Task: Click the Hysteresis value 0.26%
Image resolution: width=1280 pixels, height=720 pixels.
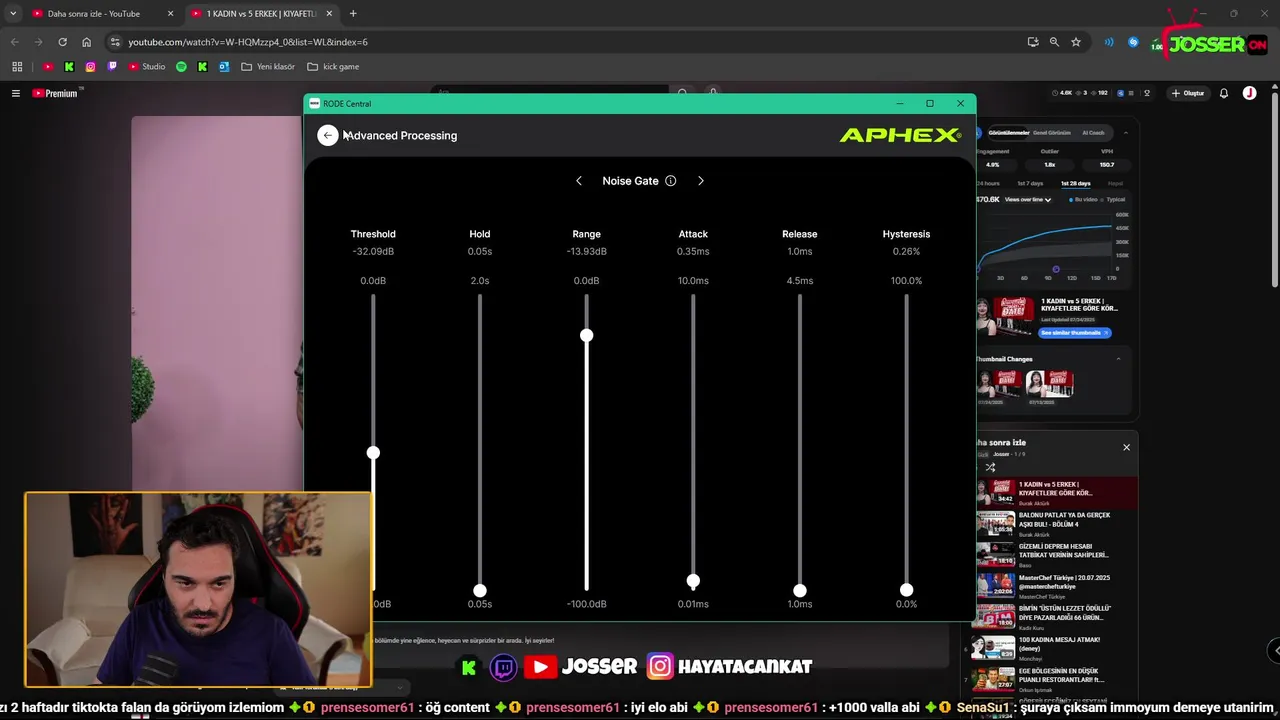Action: [906, 252]
